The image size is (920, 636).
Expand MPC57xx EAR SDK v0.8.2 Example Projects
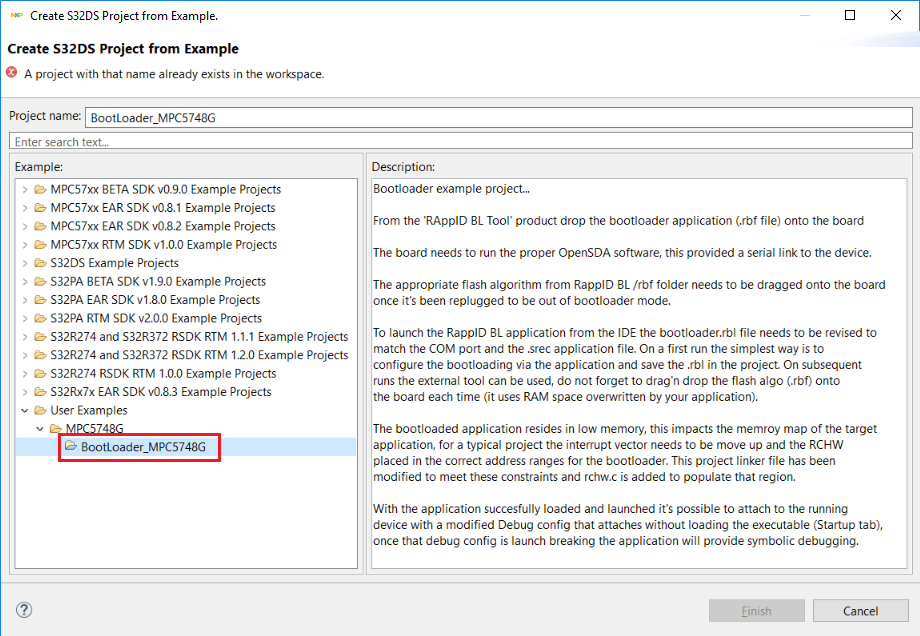(25, 226)
